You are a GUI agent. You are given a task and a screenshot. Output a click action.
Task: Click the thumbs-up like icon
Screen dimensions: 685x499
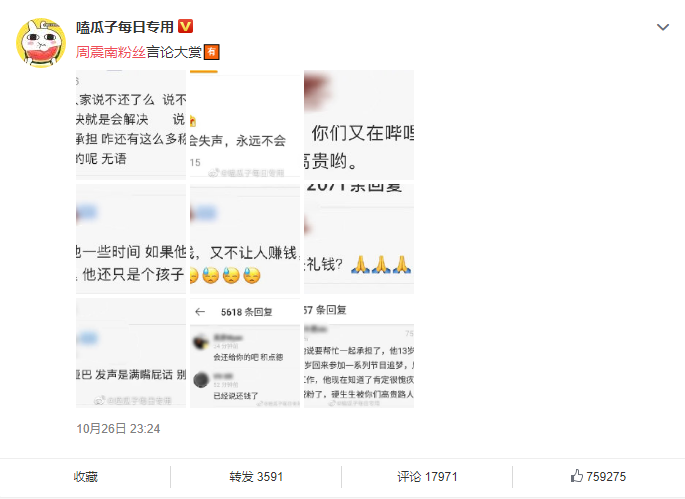coord(577,476)
